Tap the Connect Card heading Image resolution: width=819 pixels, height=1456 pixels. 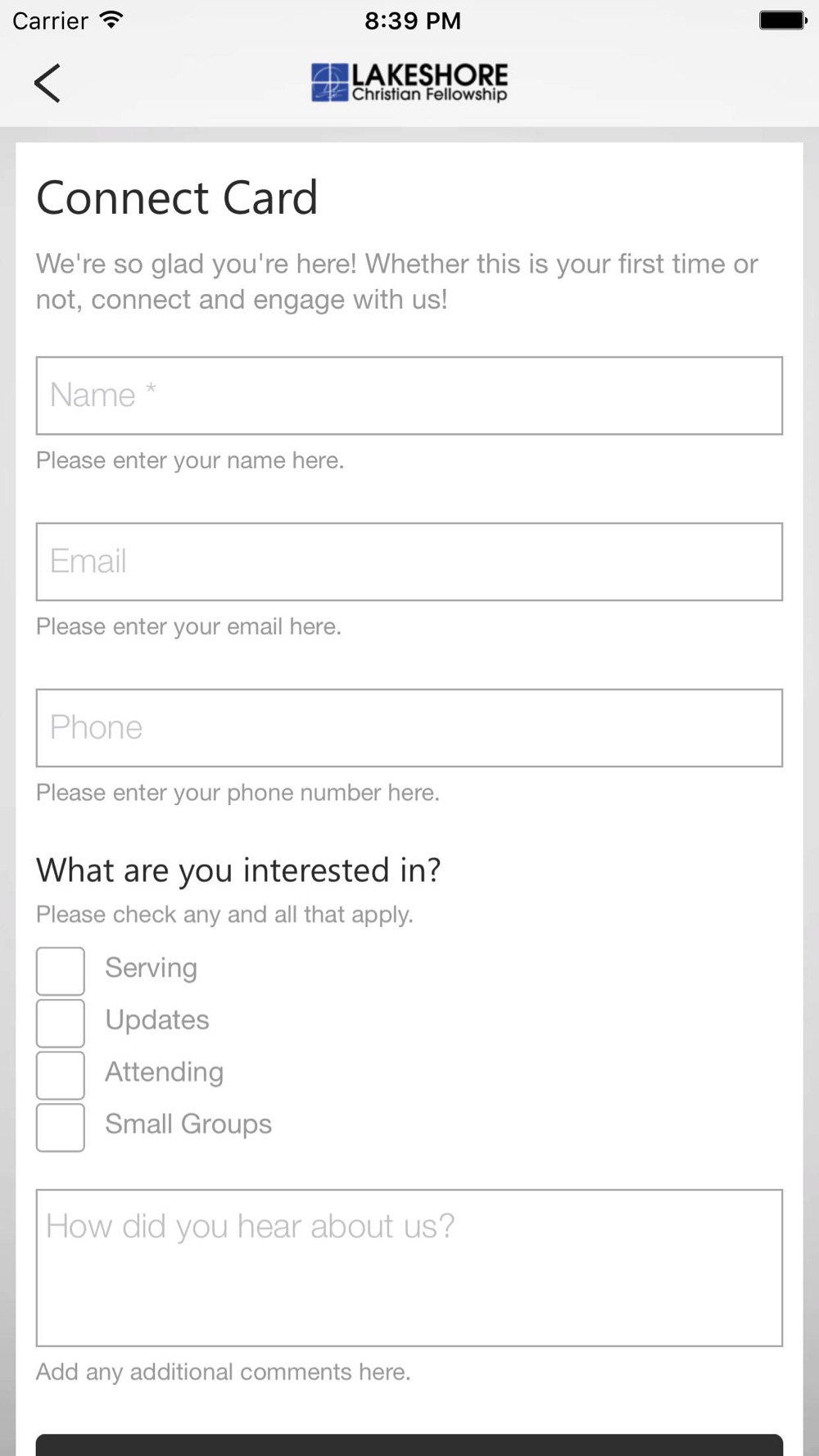(177, 198)
